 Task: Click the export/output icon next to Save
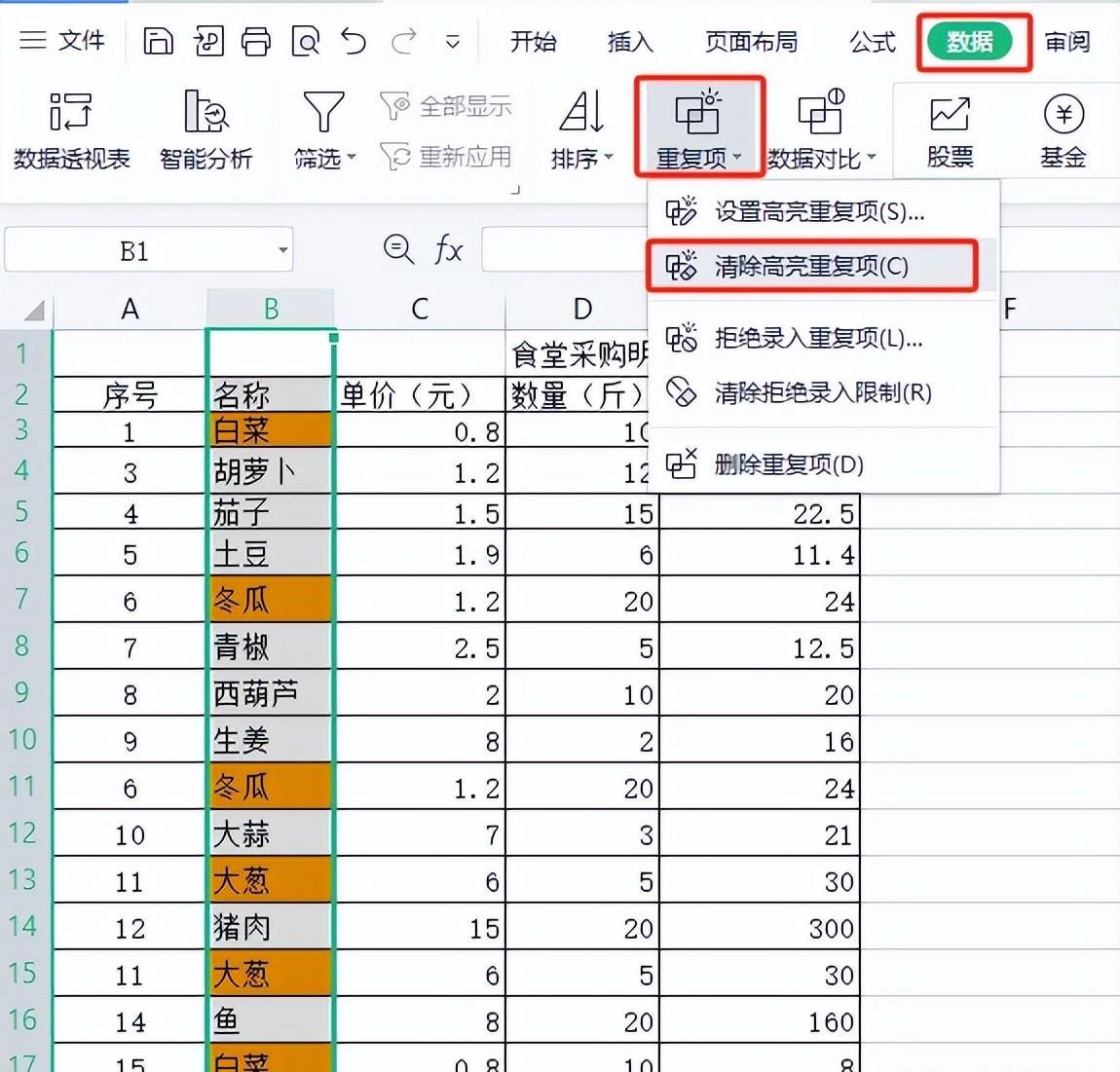207,42
